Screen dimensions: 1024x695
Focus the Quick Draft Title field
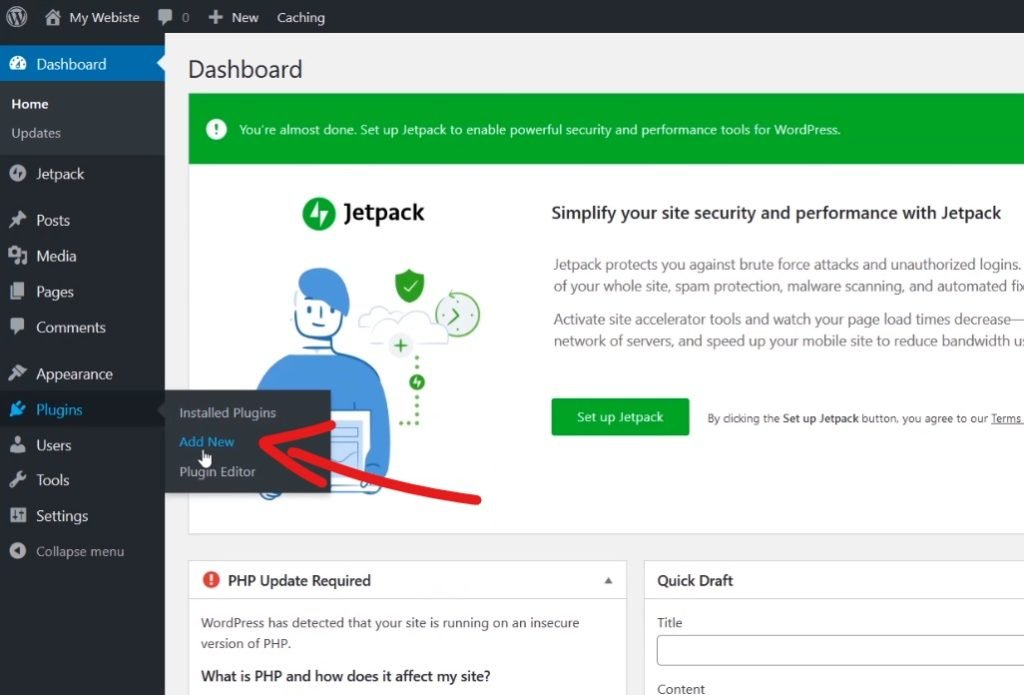(x=840, y=650)
